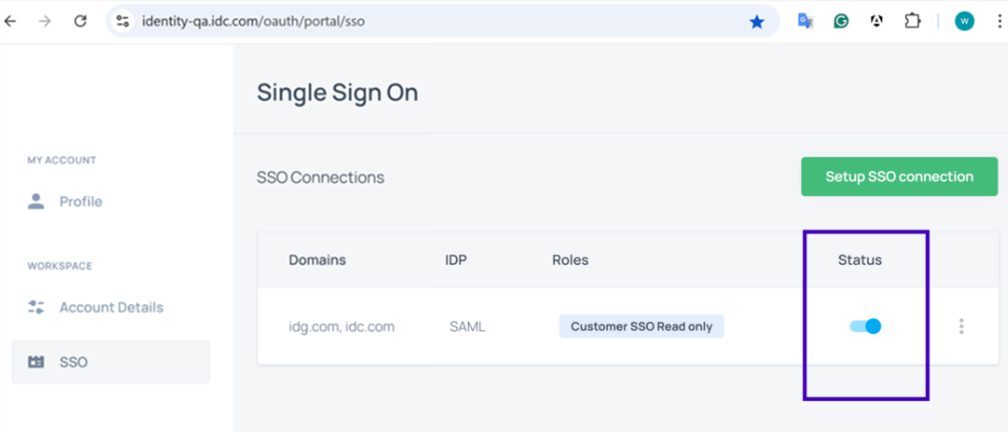Click the Domains column header
This screenshot has height=432, width=1008.
tap(317, 260)
